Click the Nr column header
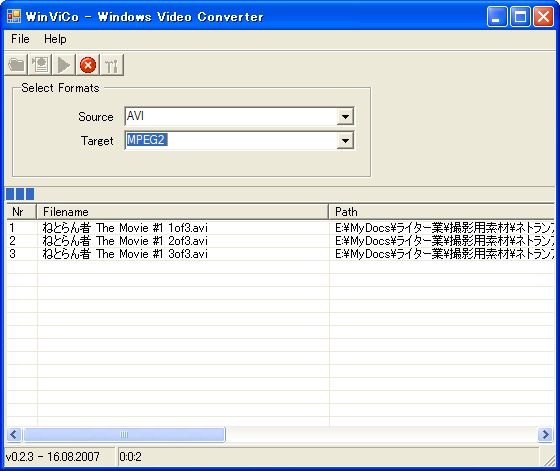This screenshot has height=471, width=560. click(21, 212)
